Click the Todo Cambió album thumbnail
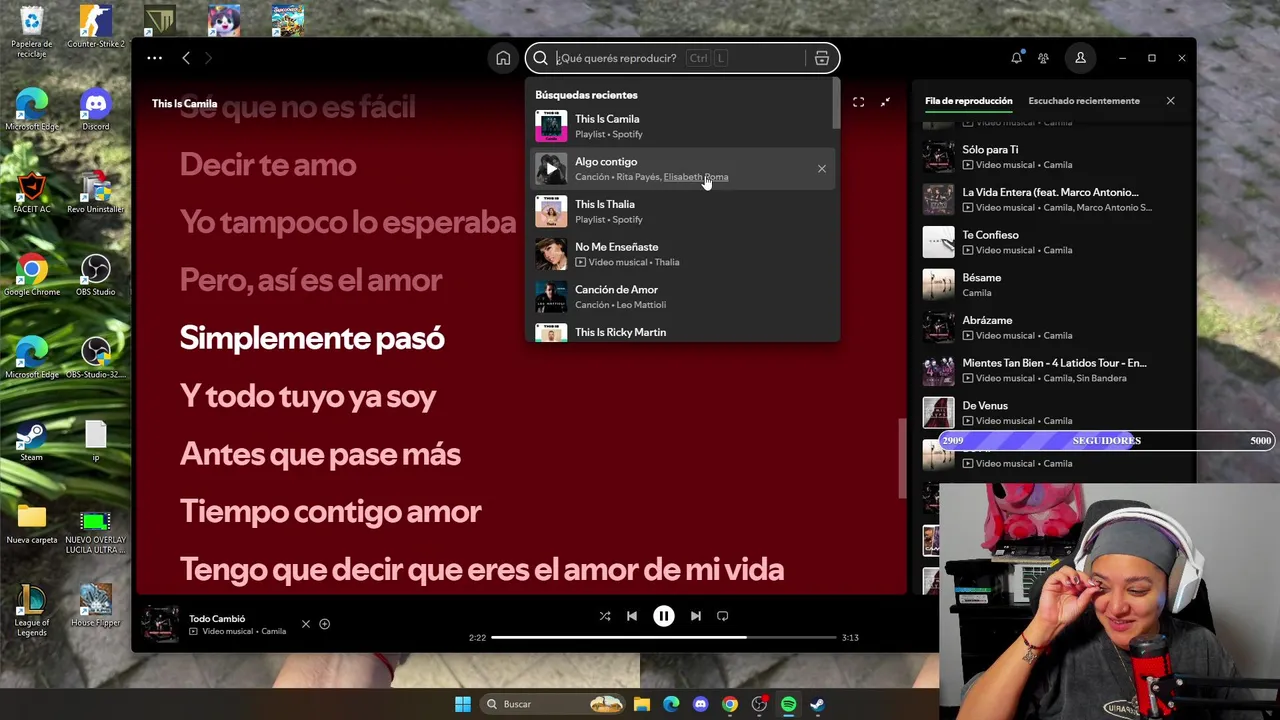This screenshot has height=720, width=1280. coord(160,624)
